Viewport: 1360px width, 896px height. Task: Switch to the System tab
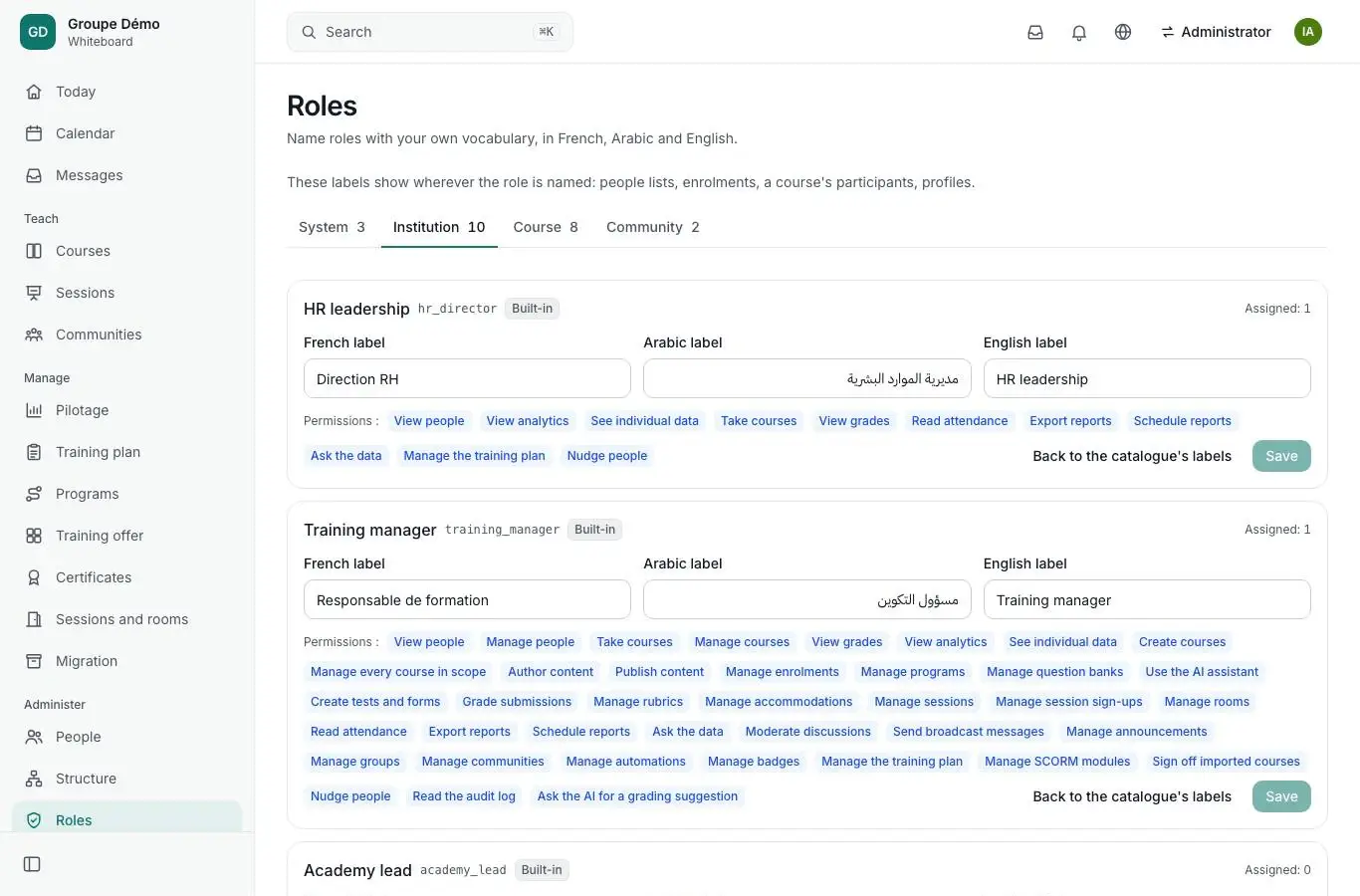332,227
